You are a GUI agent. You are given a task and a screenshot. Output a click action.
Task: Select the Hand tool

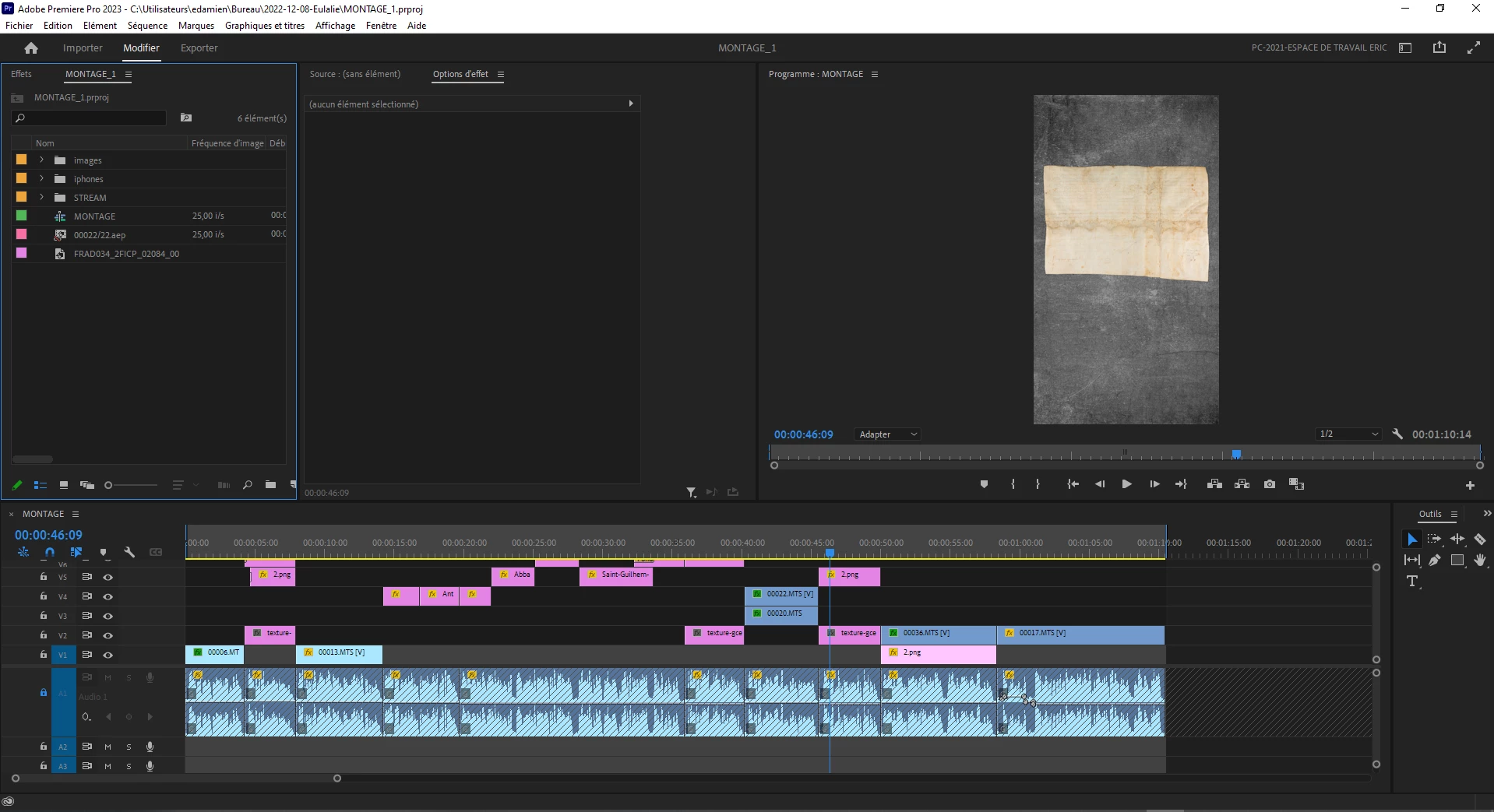(1480, 560)
